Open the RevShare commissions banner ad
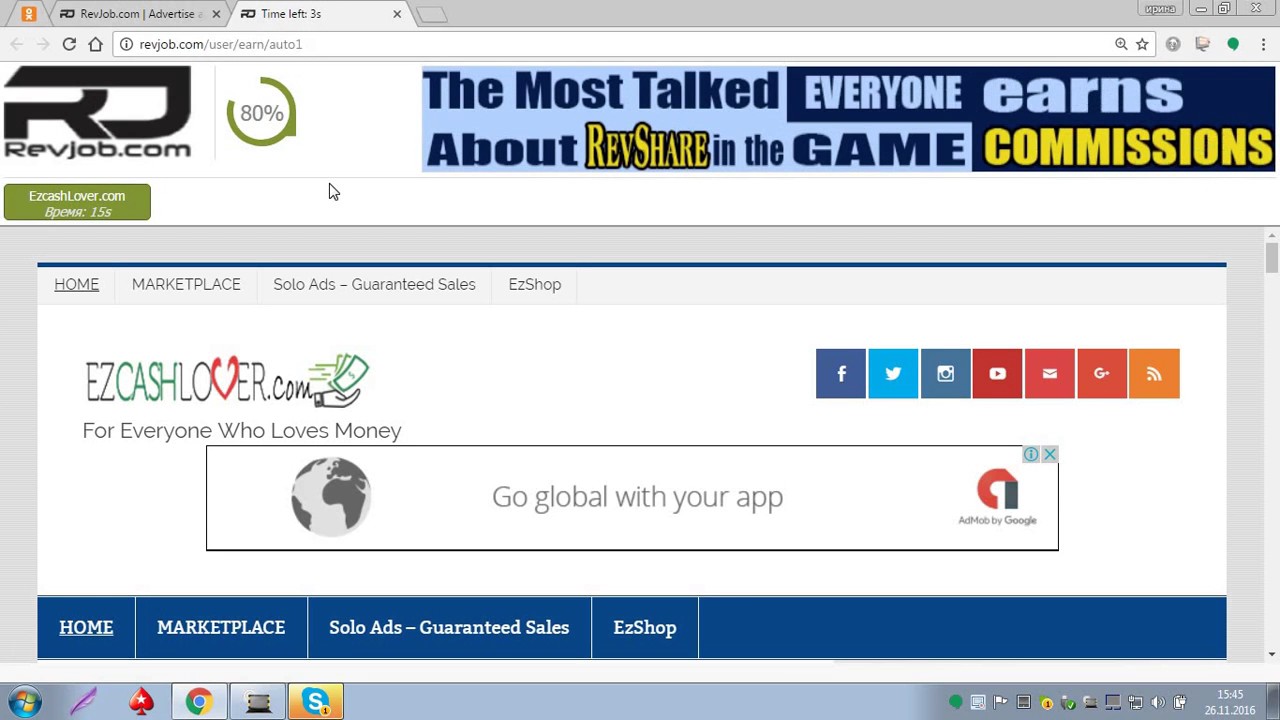The image size is (1280, 720). click(x=848, y=119)
